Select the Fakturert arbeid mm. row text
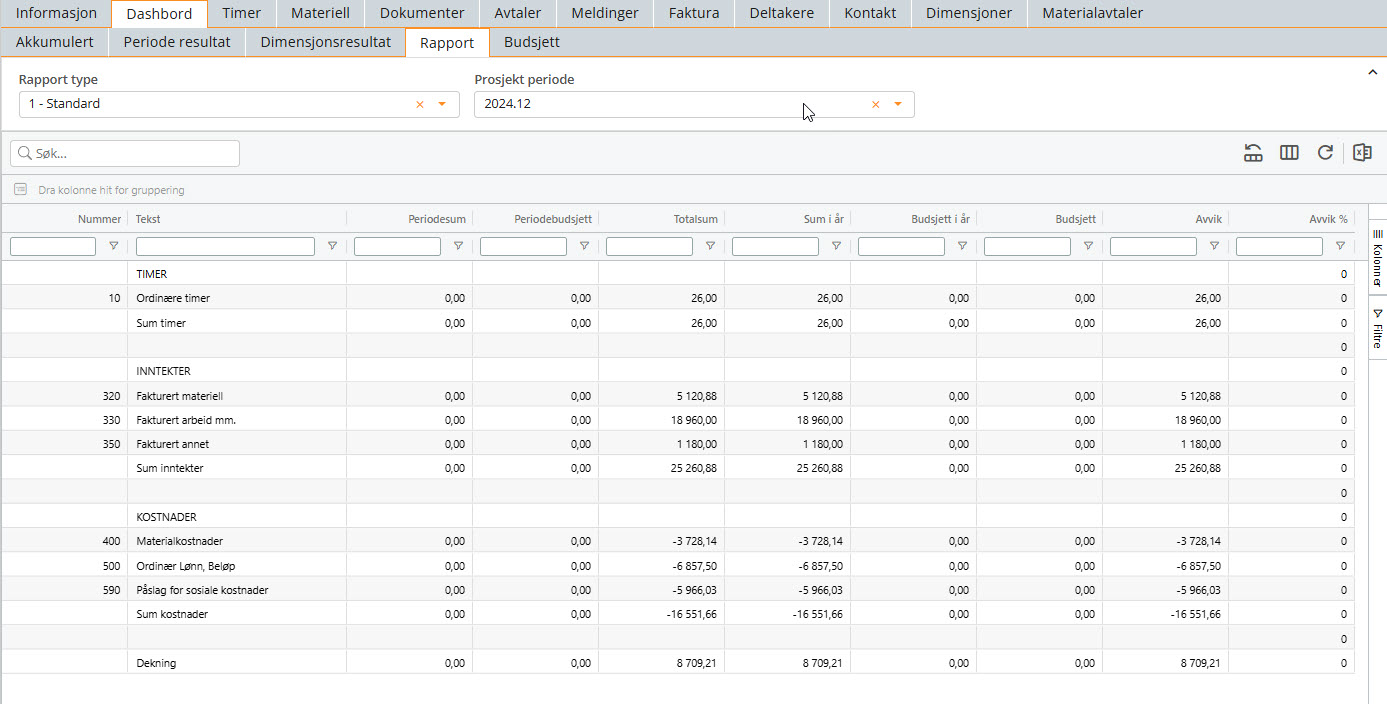The height and width of the screenshot is (704, 1387). pyautogui.click(x=186, y=420)
